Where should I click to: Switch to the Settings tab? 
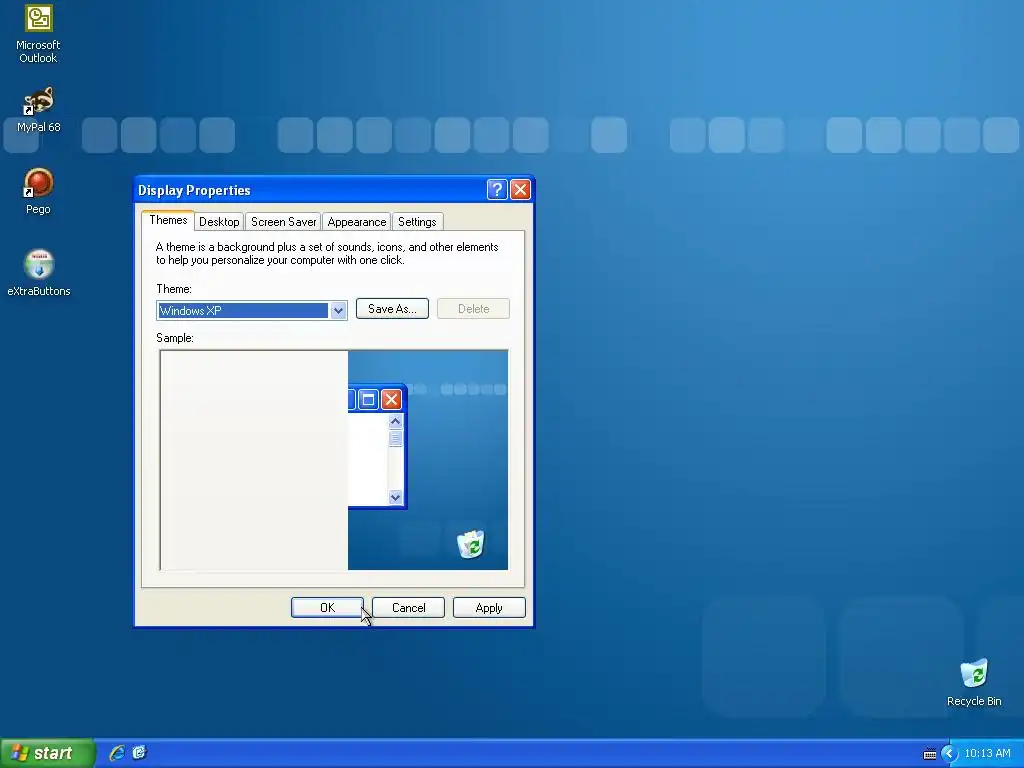(x=417, y=222)
